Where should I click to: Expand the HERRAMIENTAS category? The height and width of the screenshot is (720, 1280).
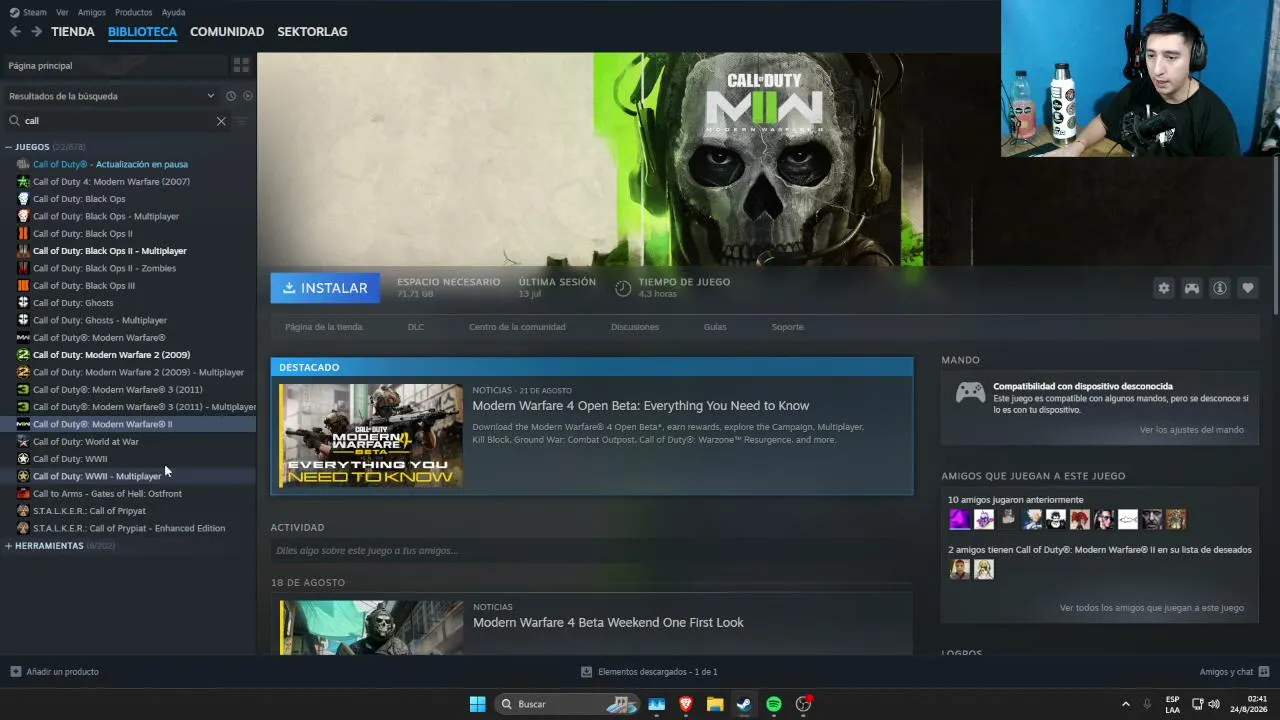[9, 546]
